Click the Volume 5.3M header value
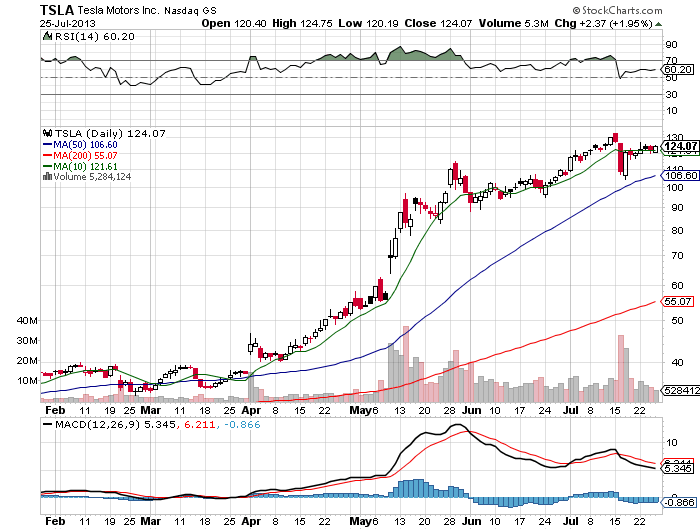 coord(513,24)
